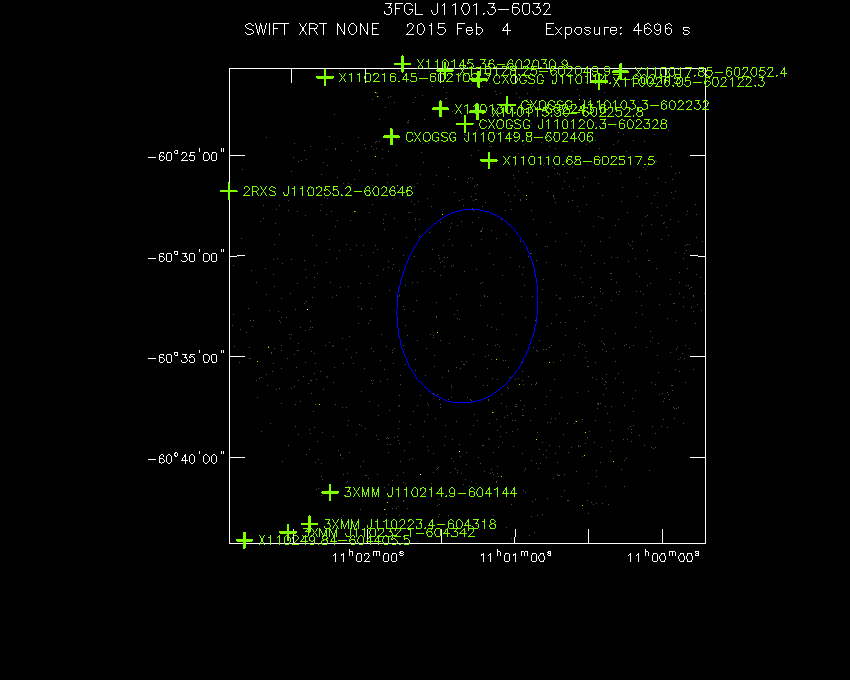Viewport: 850px width, 680px height.
Task: Click the label CXOGSG J110149.8-602406
Action: tap(499, 137)
